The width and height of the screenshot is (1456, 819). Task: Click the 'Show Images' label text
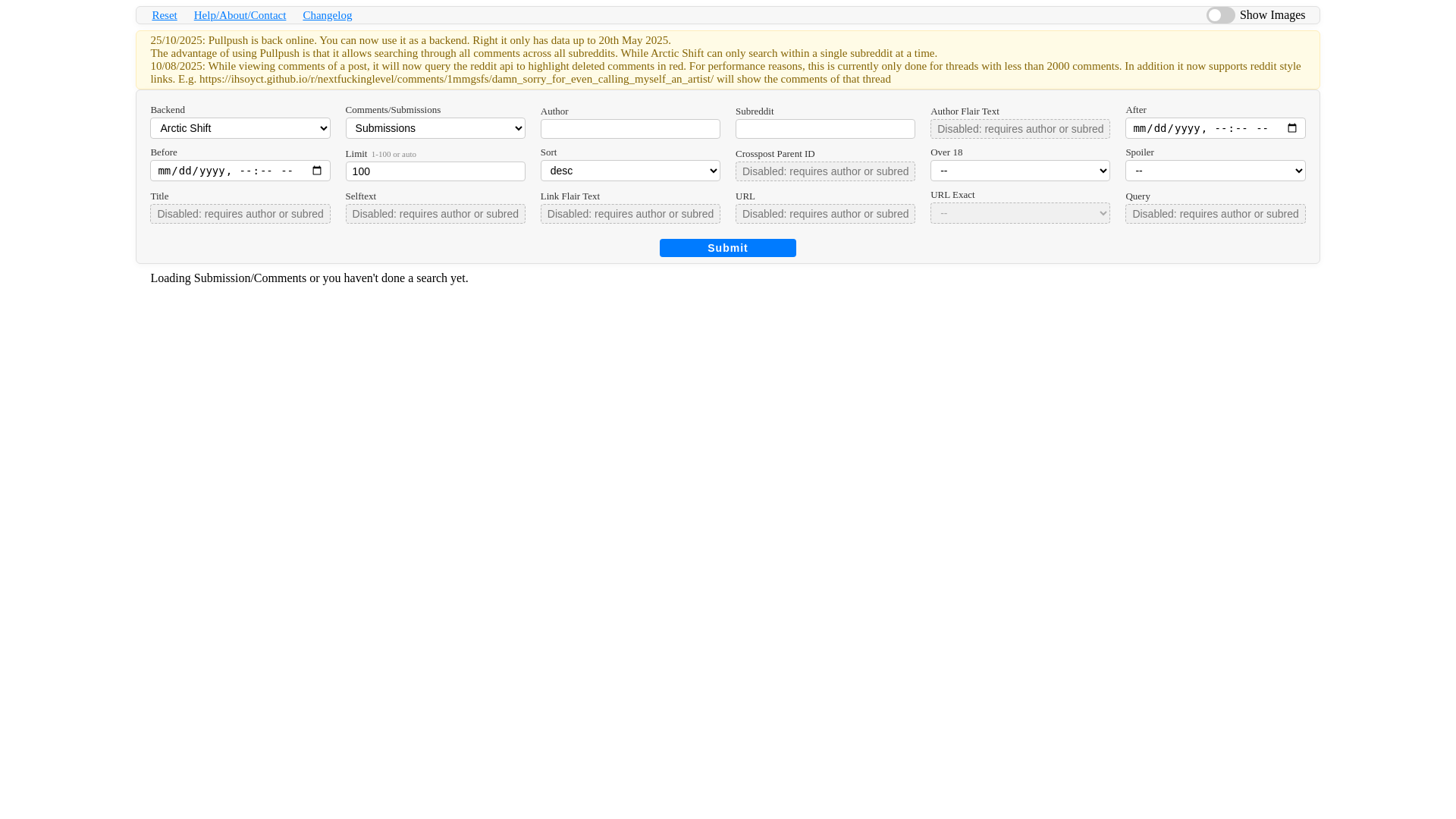[x=1272, y=15]
